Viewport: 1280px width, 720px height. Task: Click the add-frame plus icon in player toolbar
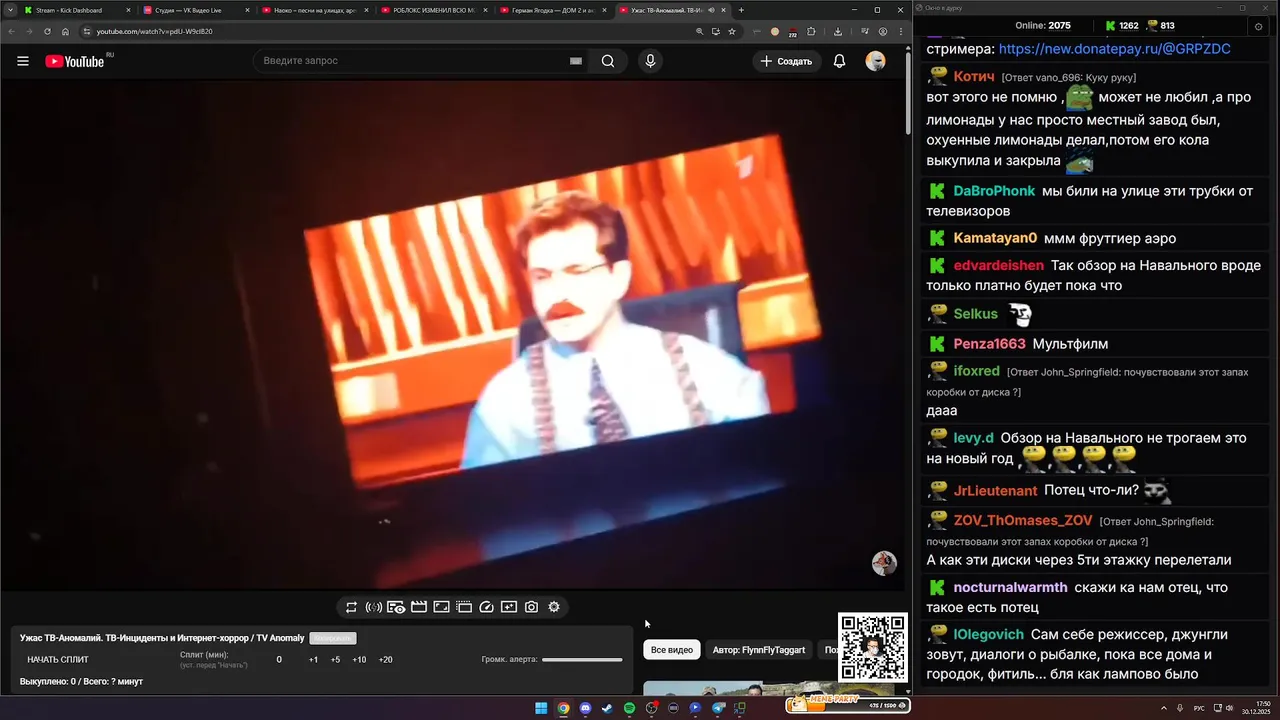pos(509,607)
